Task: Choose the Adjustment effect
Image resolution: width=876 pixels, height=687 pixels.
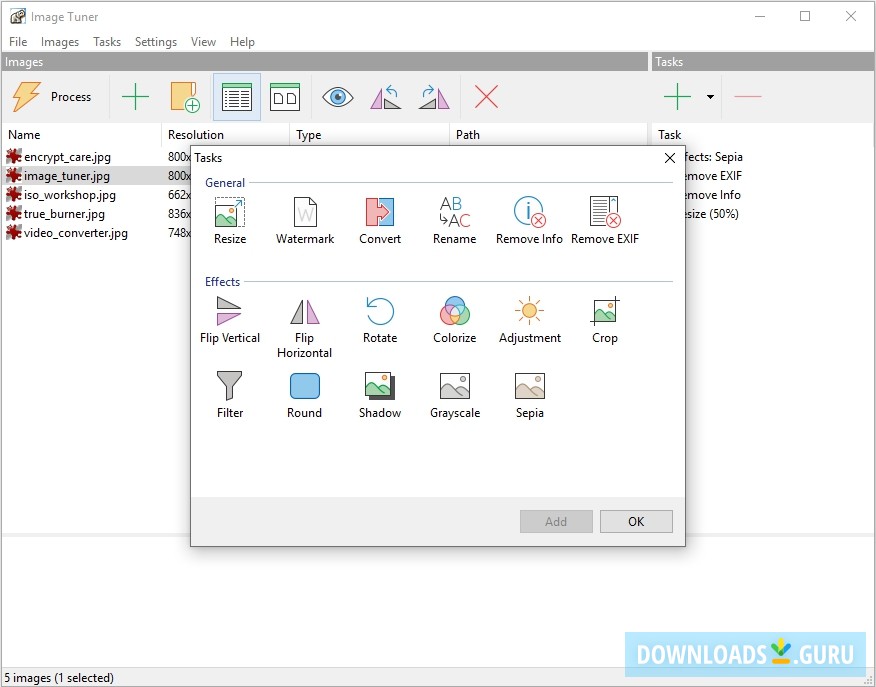Action: tap(529, 319)
